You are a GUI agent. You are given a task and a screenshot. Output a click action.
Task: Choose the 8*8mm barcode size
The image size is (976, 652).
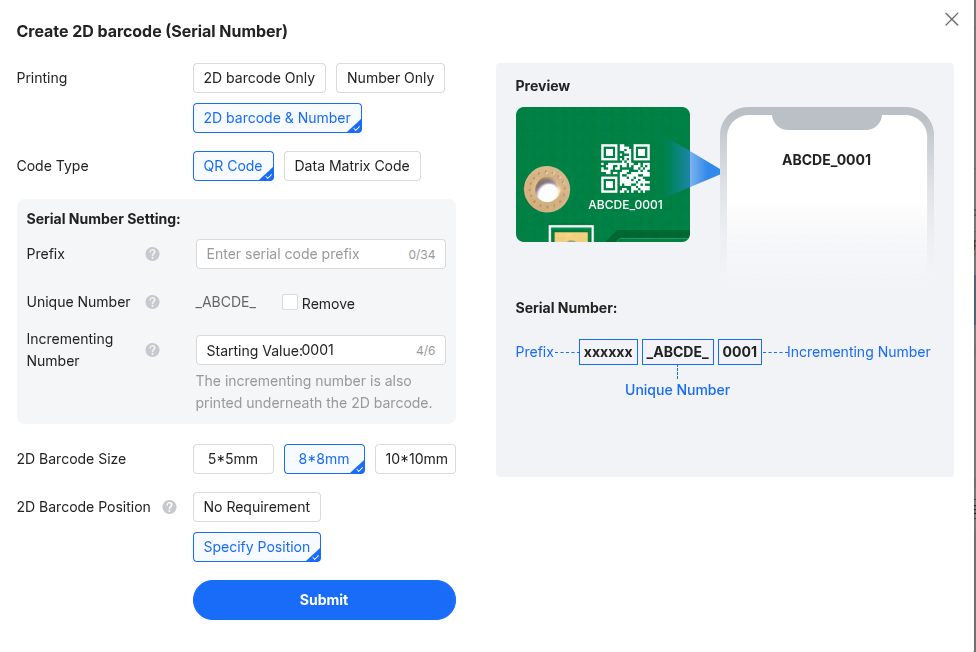[324, 459]
